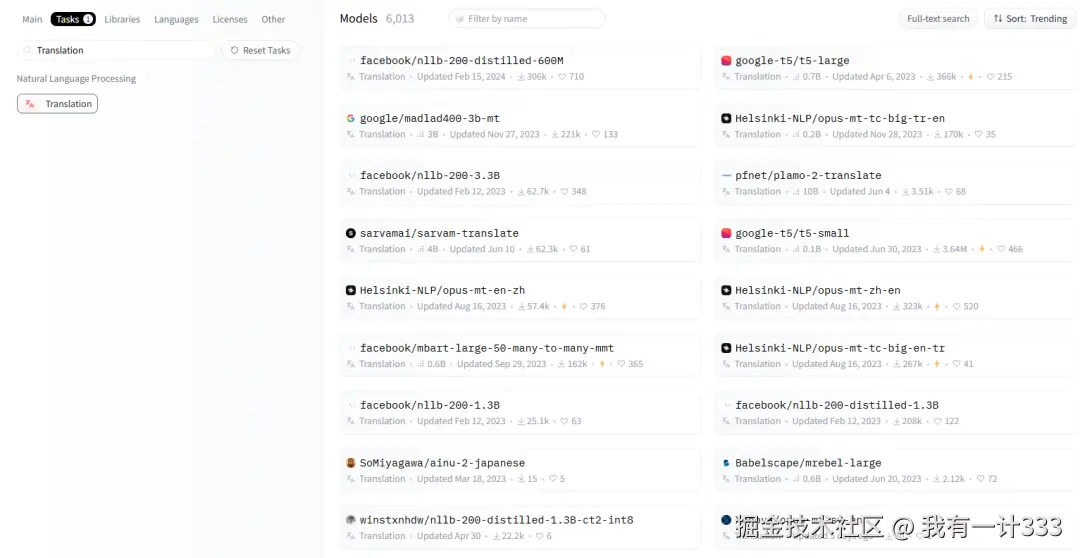Open the Other filter tab
1080x558 pixels.
273,19
